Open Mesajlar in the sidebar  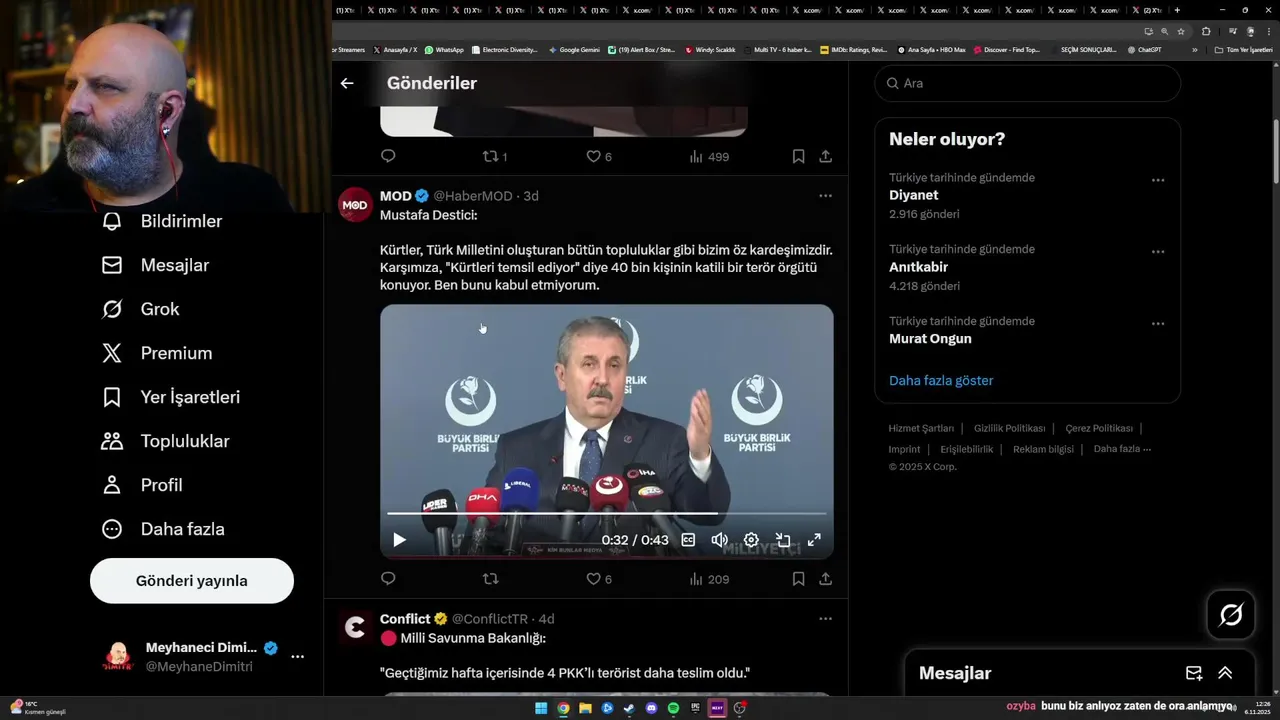pyautogui.click(x=155, y=265)
